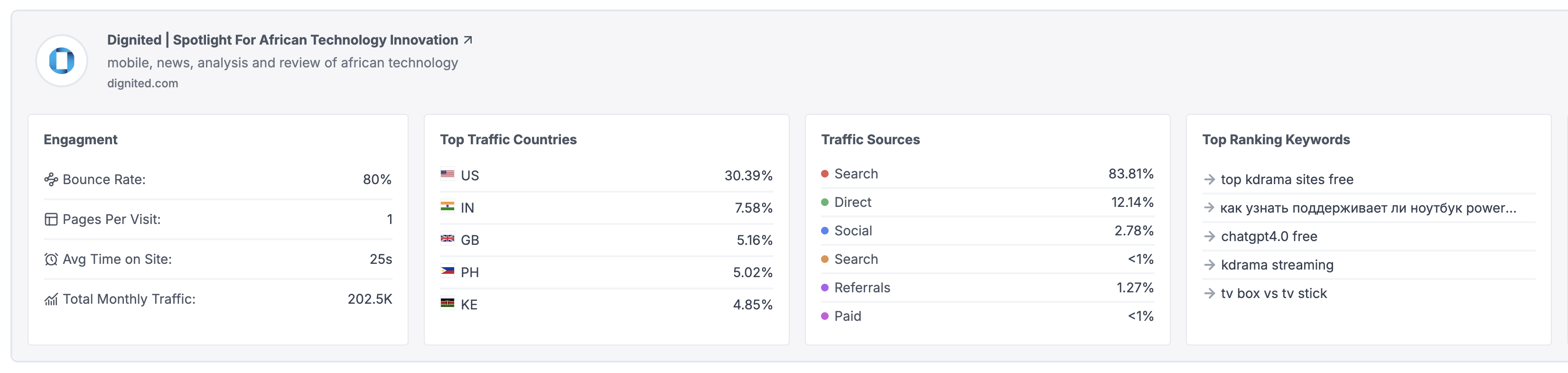Click the magenta dot beside Paid

coord(825,317)
